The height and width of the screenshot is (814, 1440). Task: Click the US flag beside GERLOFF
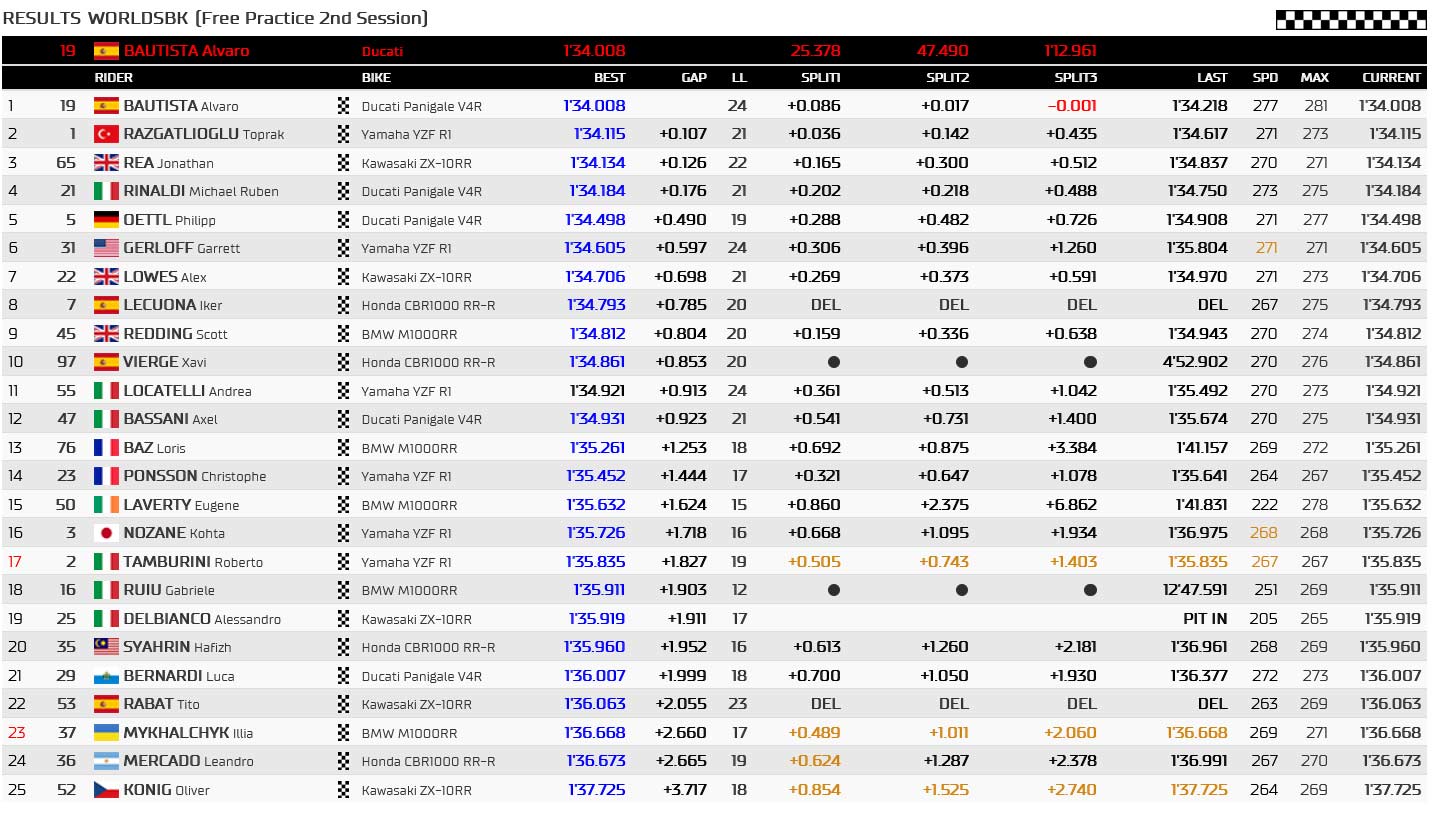106,248
